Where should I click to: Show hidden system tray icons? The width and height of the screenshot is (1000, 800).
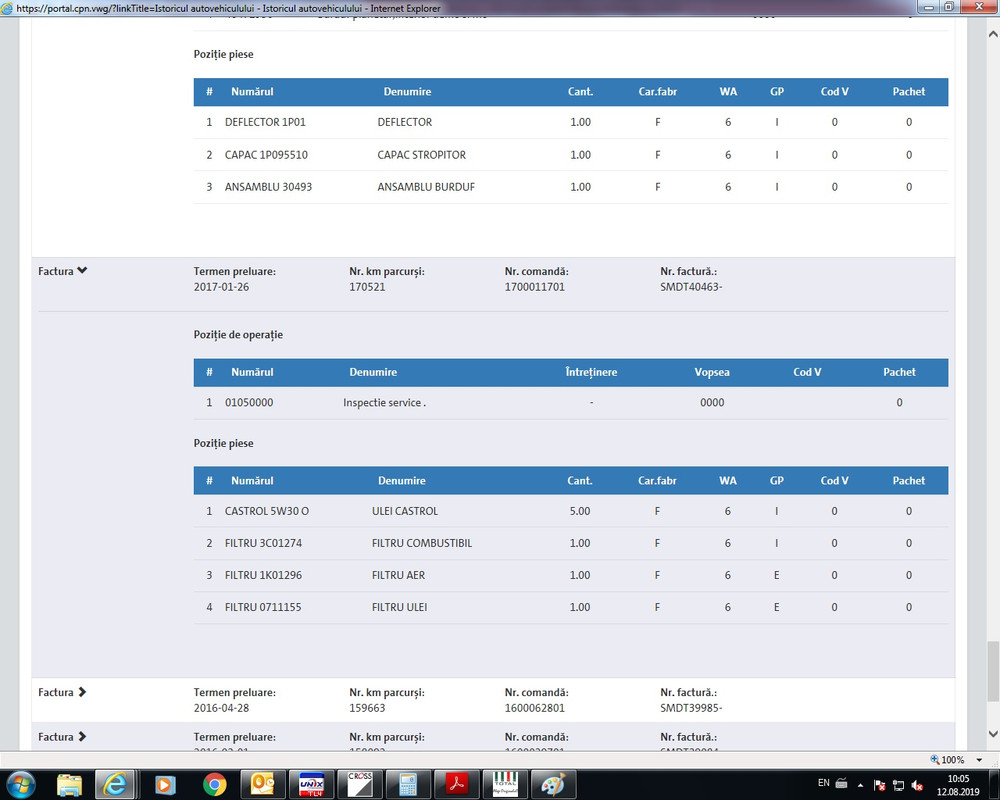(860, 785)
